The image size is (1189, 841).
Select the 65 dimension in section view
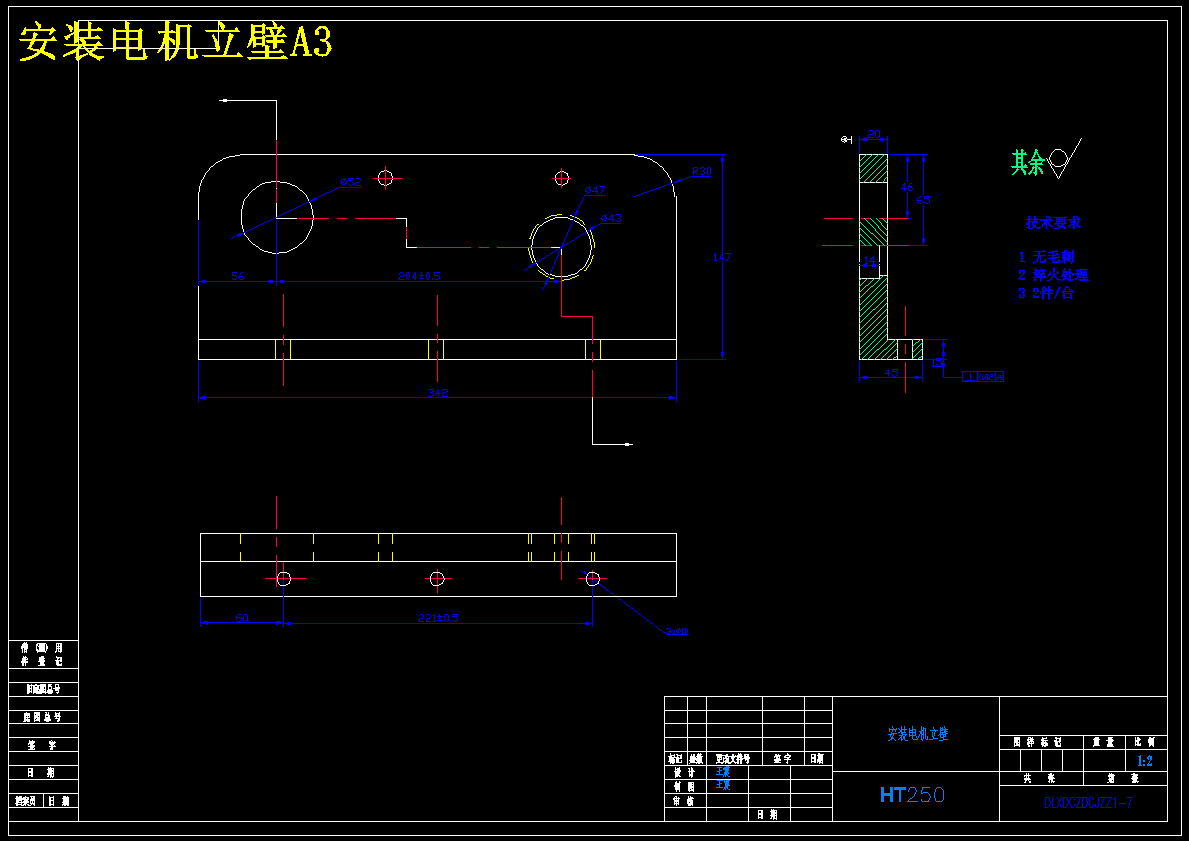[x=923, y=200]
